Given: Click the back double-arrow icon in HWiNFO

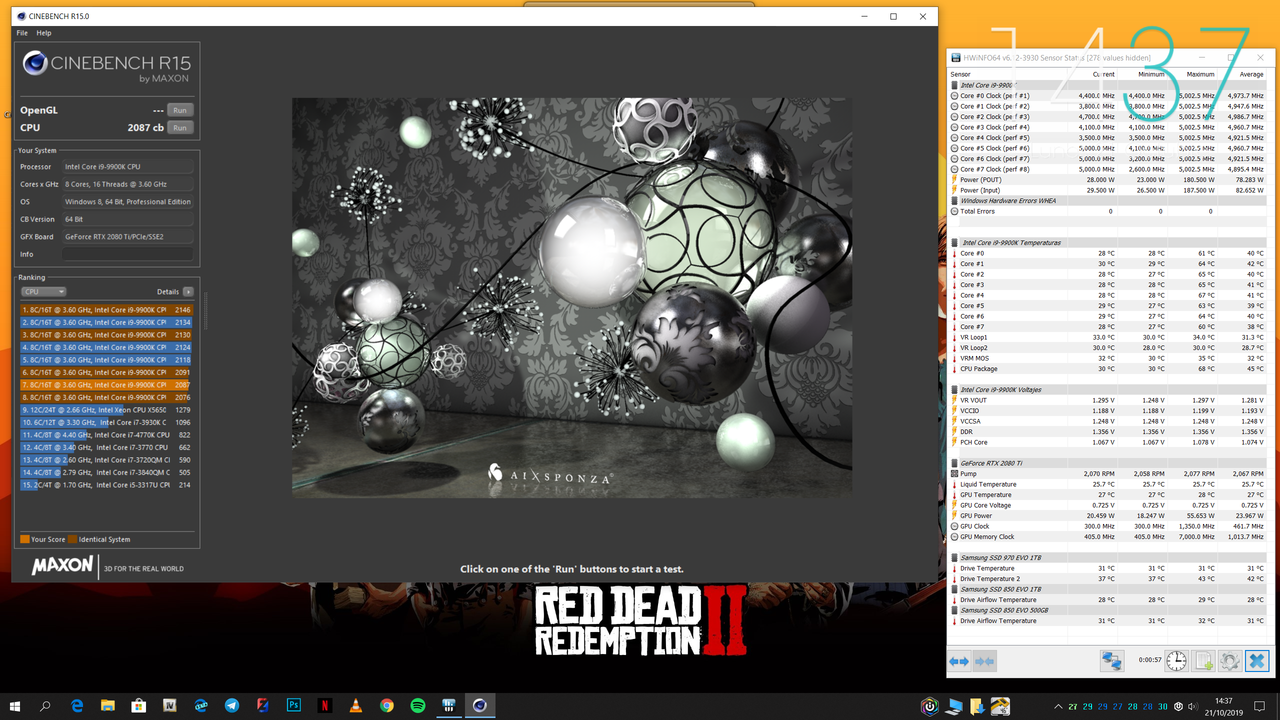Looking at the screenshot, I should tap(960, 660).
